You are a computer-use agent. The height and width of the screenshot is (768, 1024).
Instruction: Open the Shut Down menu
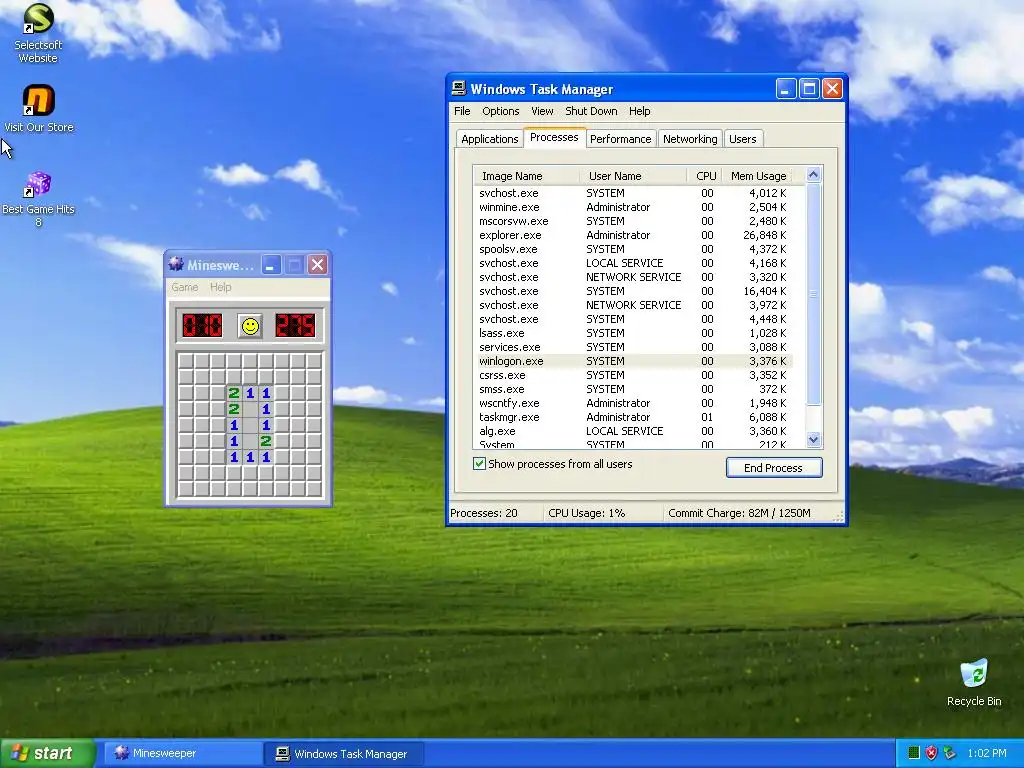591,111
